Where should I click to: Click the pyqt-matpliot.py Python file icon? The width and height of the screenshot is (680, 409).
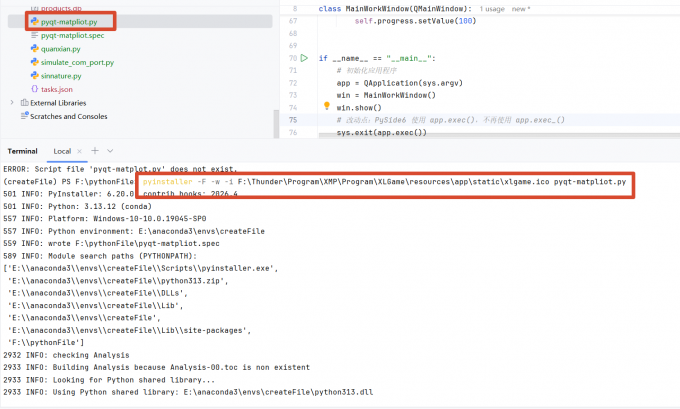[35, 21]
